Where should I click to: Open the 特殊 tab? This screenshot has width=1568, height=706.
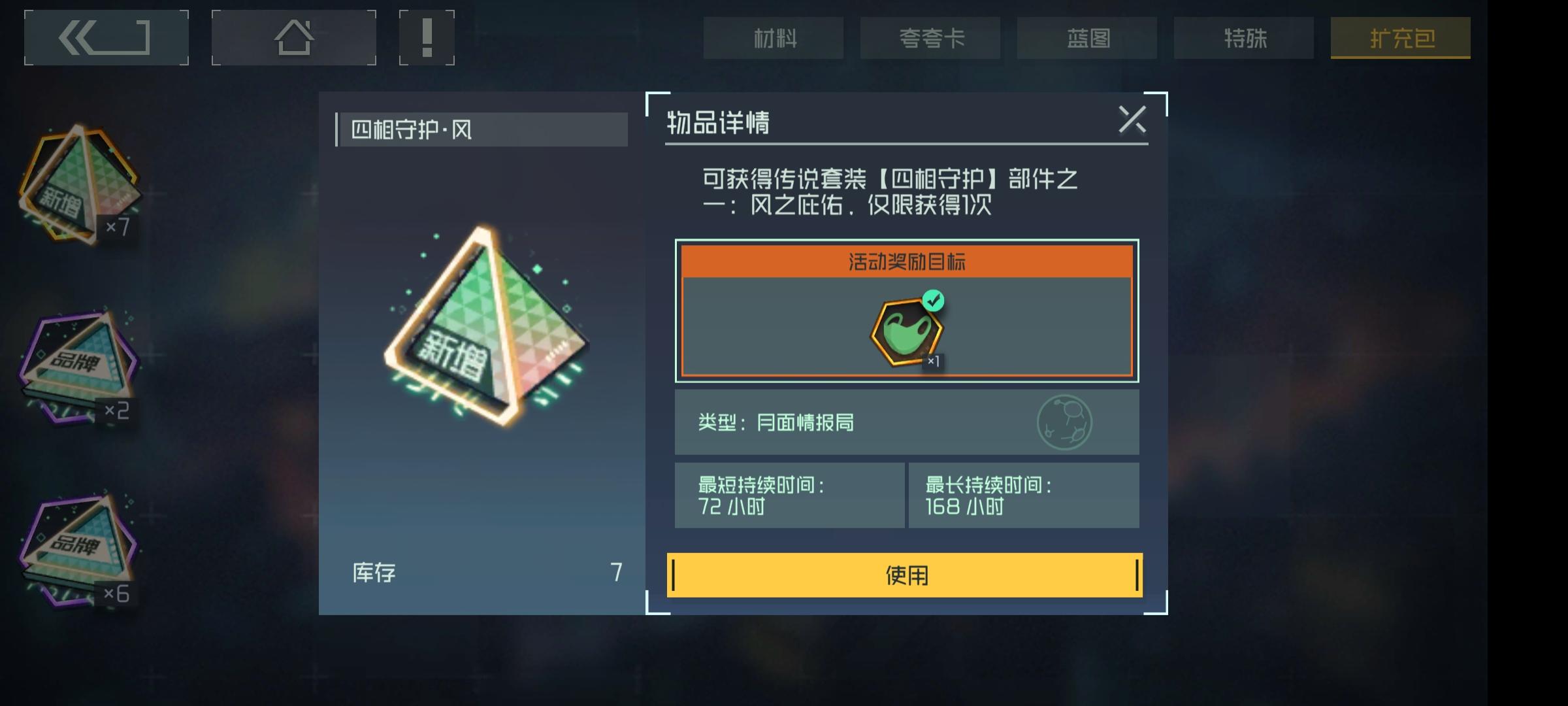(1244, 38)
